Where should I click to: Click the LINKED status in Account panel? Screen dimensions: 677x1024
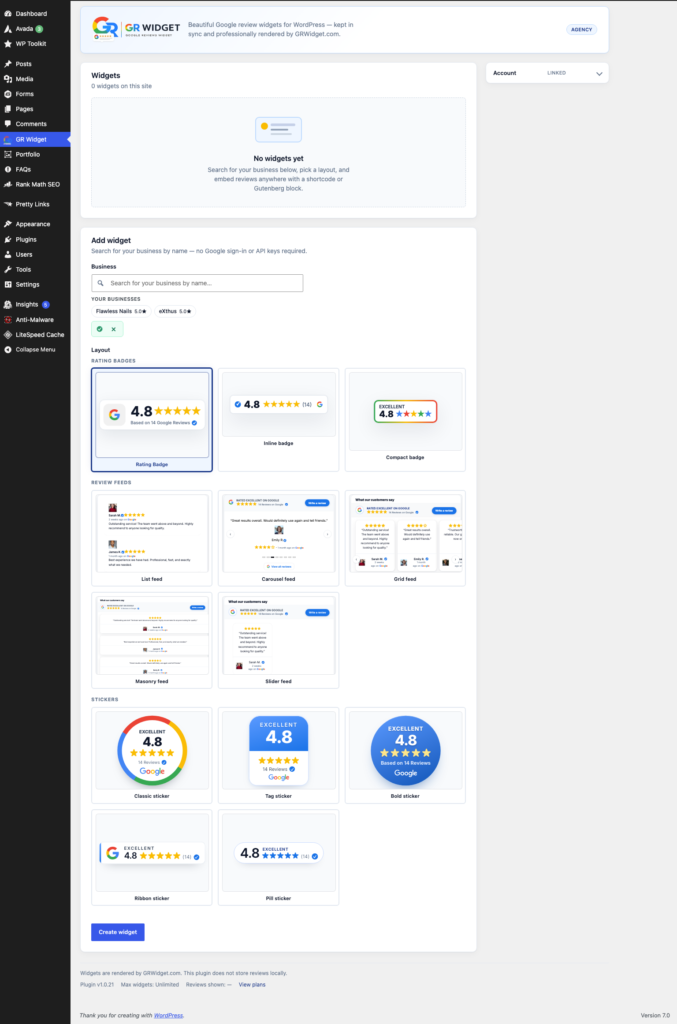(556, 73)
